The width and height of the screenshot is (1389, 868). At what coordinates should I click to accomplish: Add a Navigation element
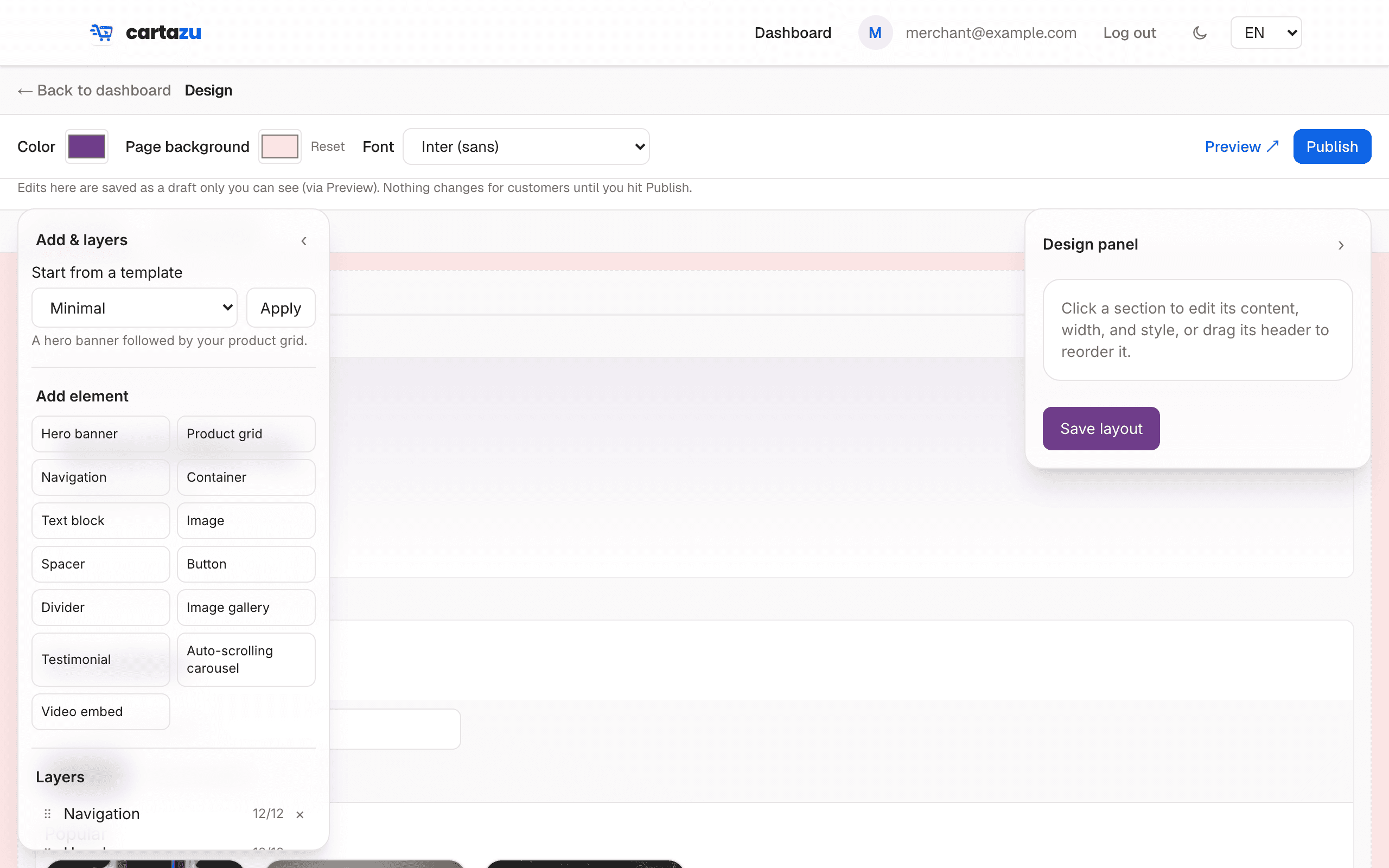pos(100,477)
